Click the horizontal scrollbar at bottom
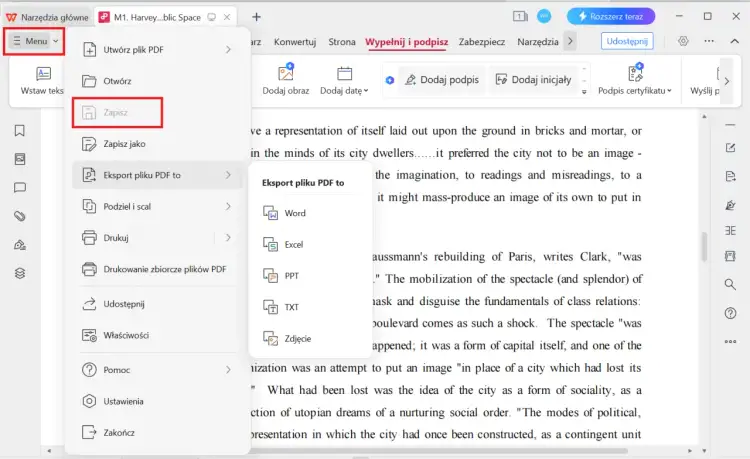This screenshot has width=750, height=459. click(438, 451)
